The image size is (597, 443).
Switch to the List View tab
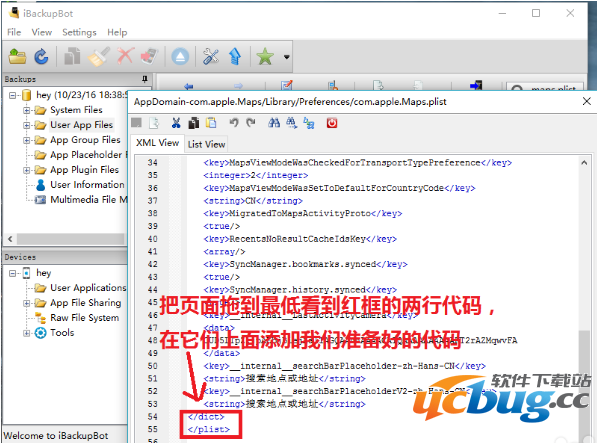tap(206, 144)
